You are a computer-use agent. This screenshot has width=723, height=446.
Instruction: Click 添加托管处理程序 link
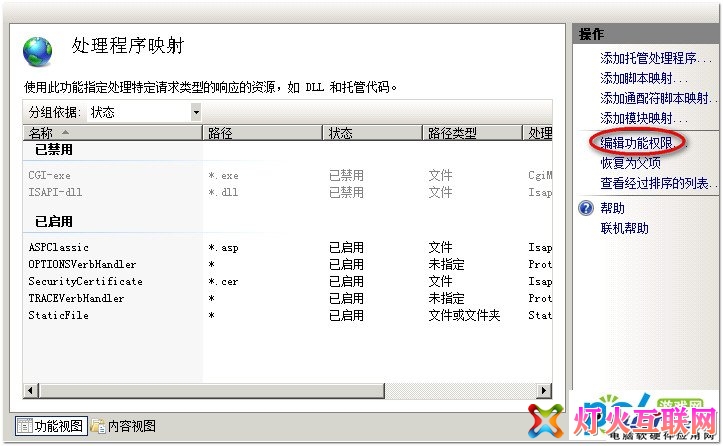[656, 58]
